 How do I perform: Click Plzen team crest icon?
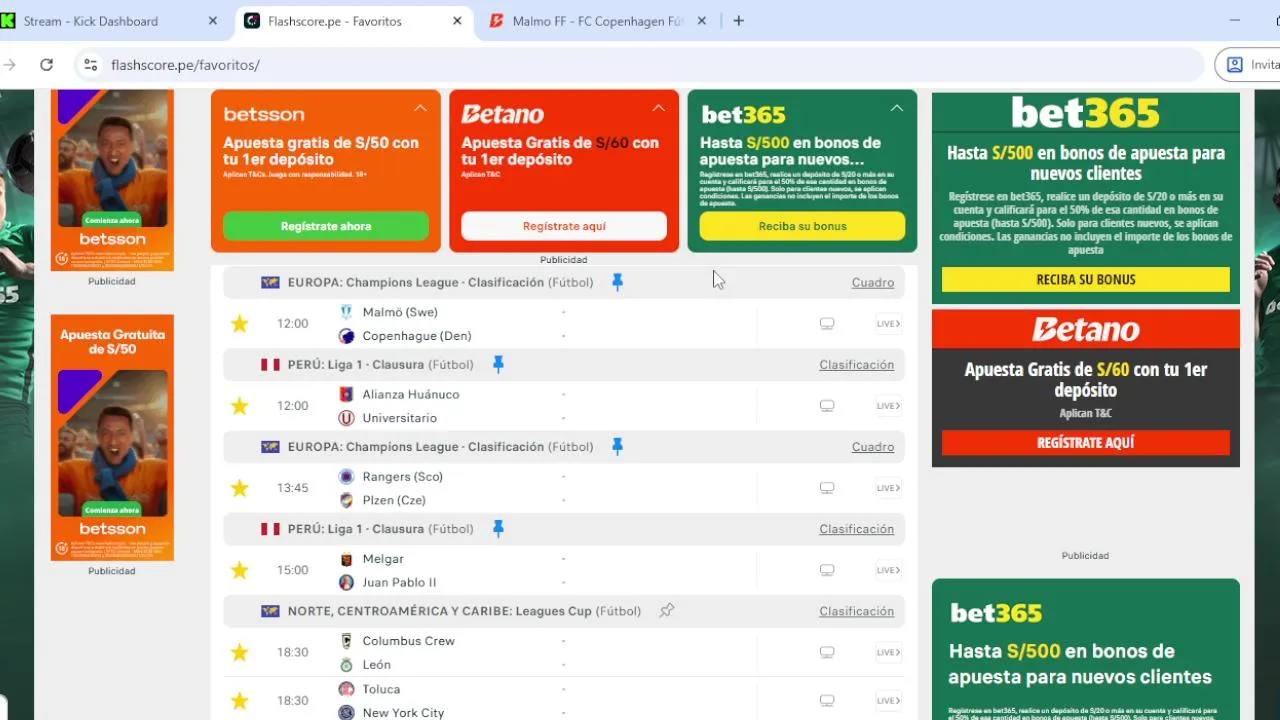point(346,500)
